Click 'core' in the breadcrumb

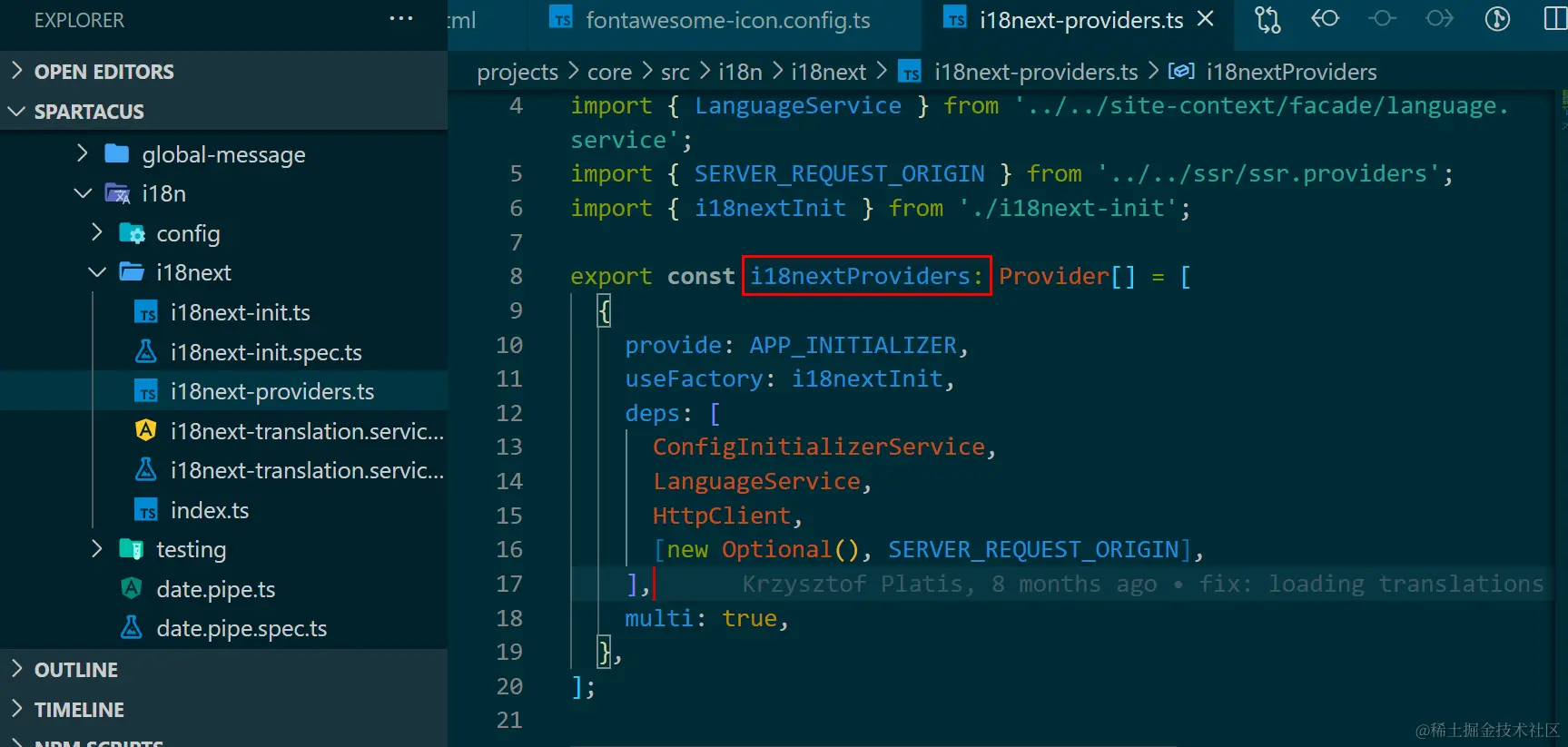(x=609, y=72)
